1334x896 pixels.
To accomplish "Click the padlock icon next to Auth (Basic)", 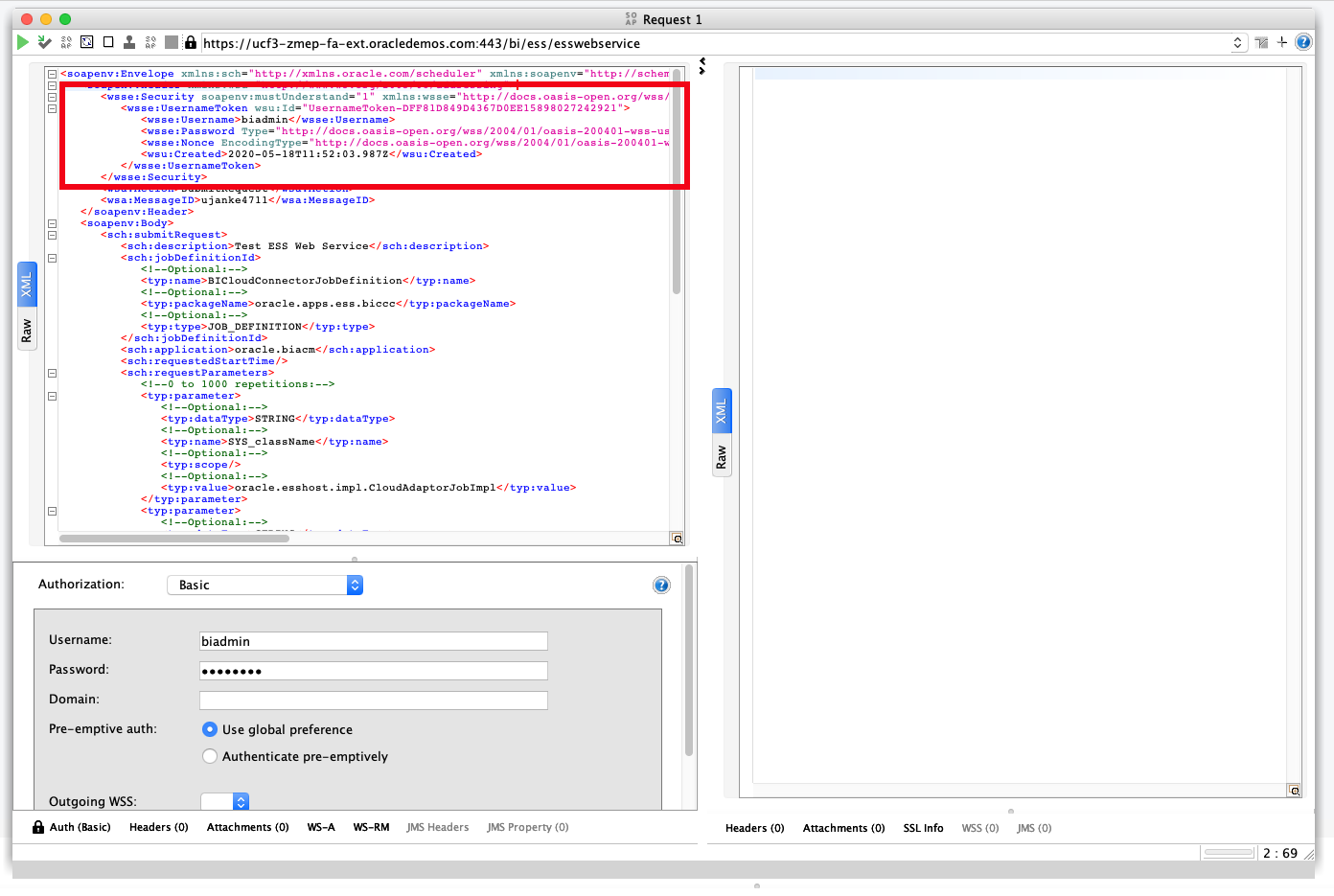I will tap(38, 827).
